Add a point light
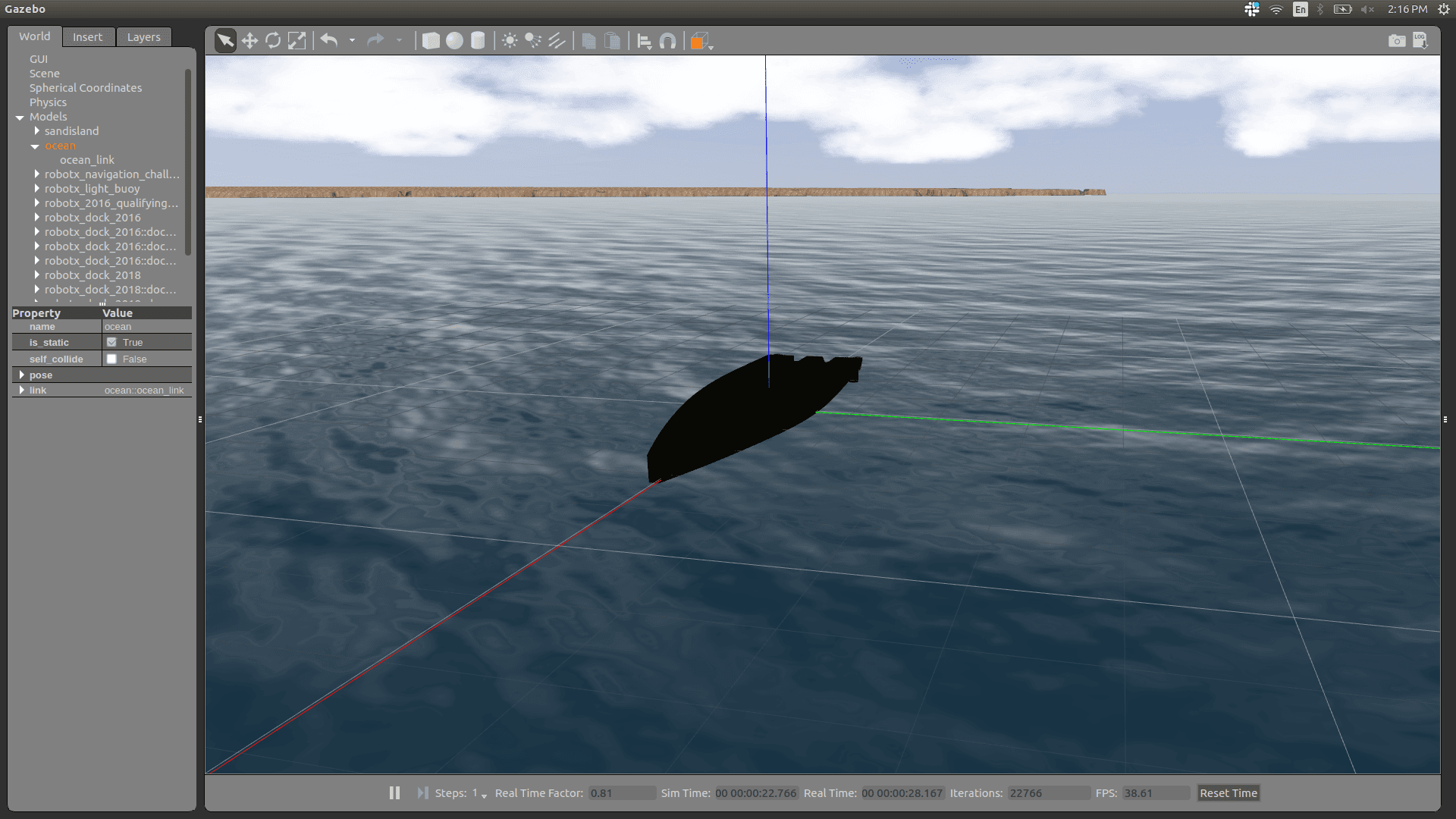The width and height of the screenshot is (1456, 819). coord(510,41)
